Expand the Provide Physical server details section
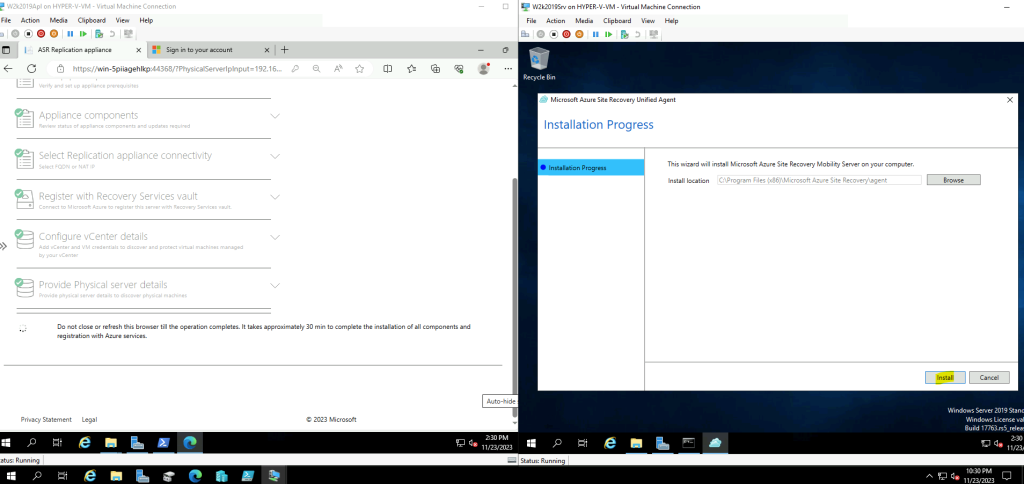1024x484 pixels. tap(275, 285)
